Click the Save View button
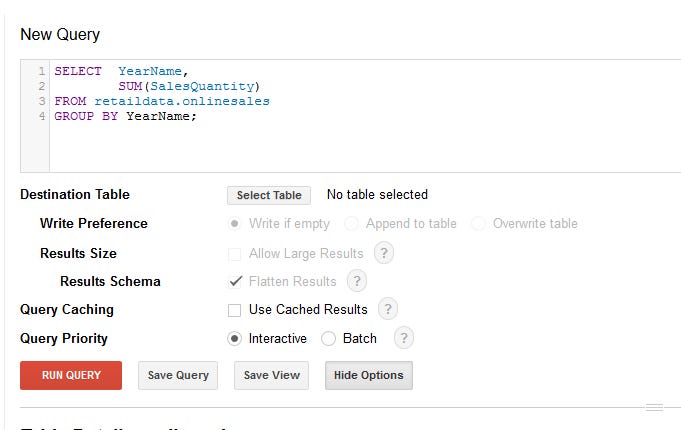Screen dimensions: 681x430 click(272, 375)
